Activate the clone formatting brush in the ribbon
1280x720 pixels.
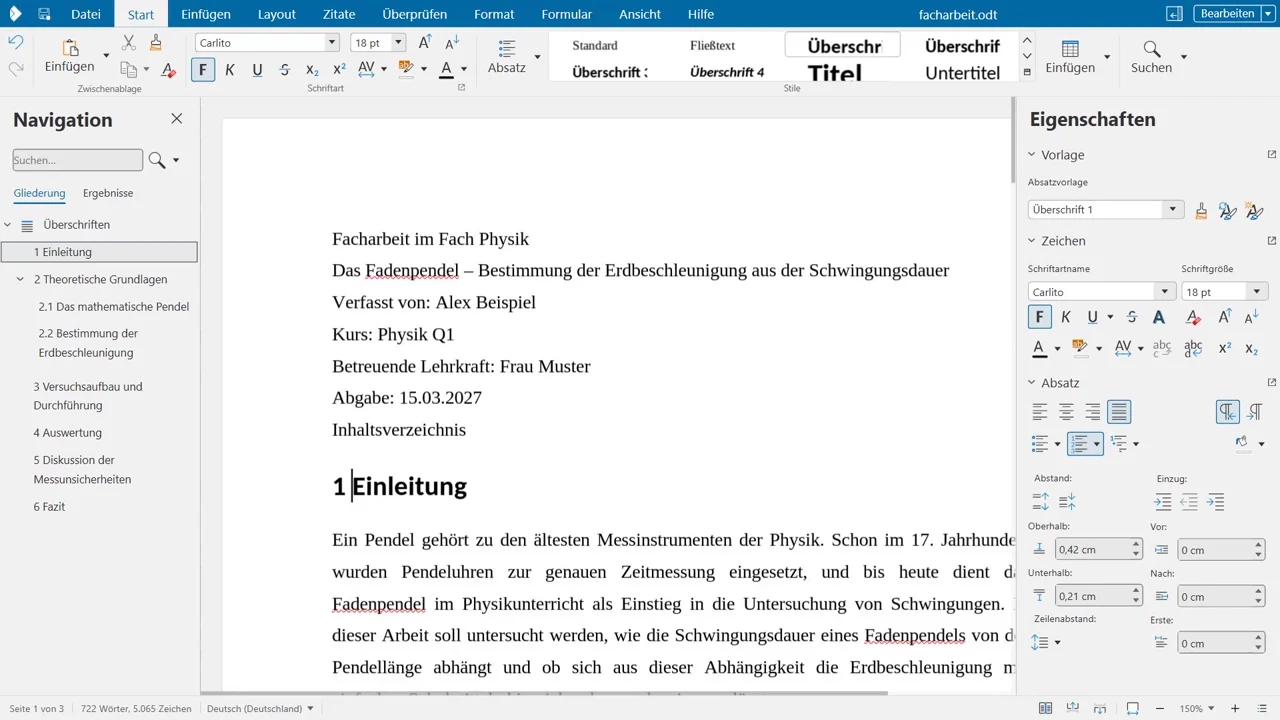tap(155, 42)
